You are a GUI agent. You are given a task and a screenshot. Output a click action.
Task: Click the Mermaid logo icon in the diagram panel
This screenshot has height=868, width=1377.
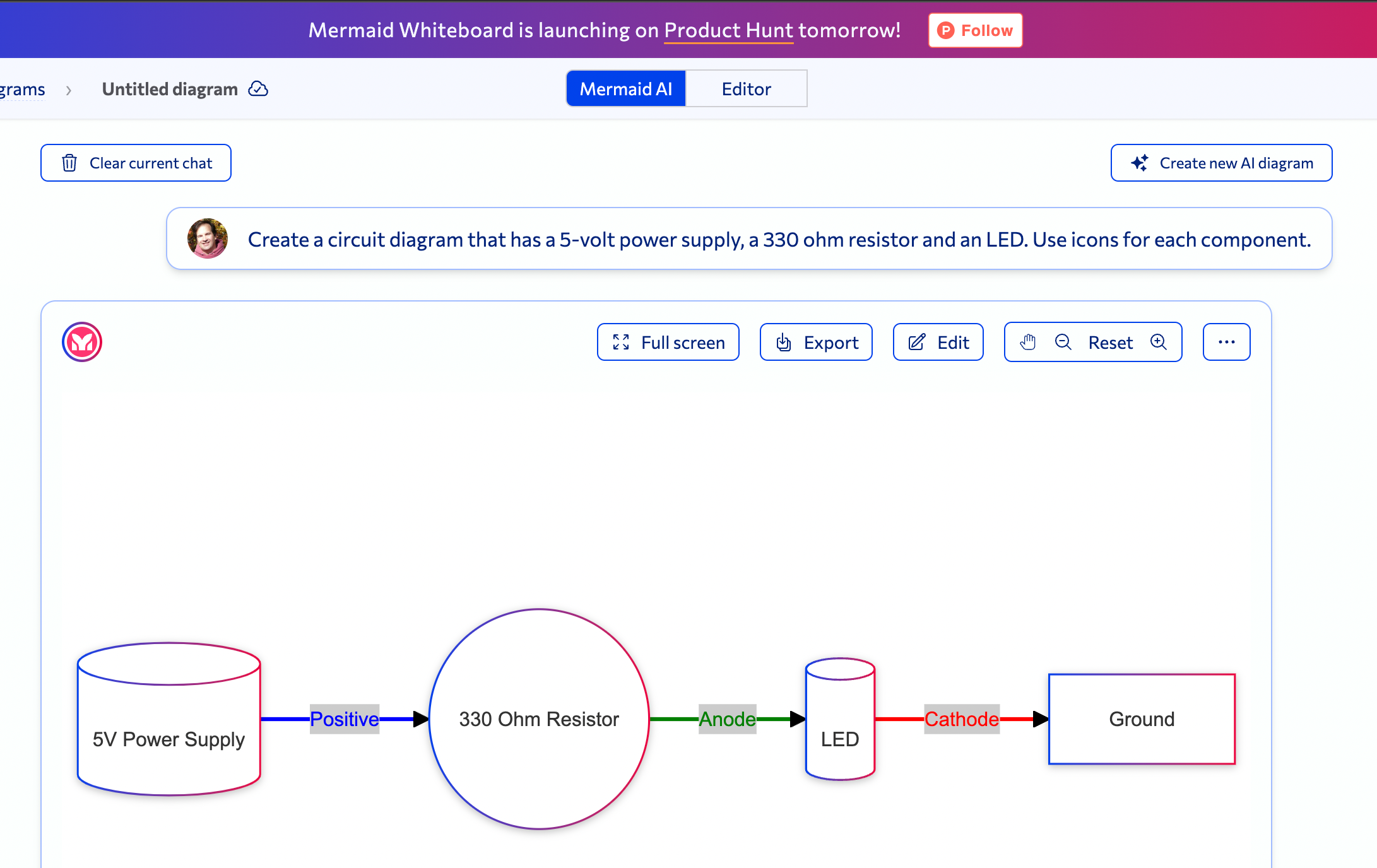coord(82,342)
